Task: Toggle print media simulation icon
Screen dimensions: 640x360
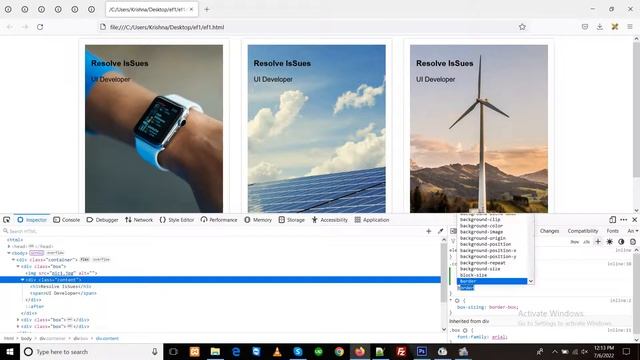Action: [x=633, y=242]
